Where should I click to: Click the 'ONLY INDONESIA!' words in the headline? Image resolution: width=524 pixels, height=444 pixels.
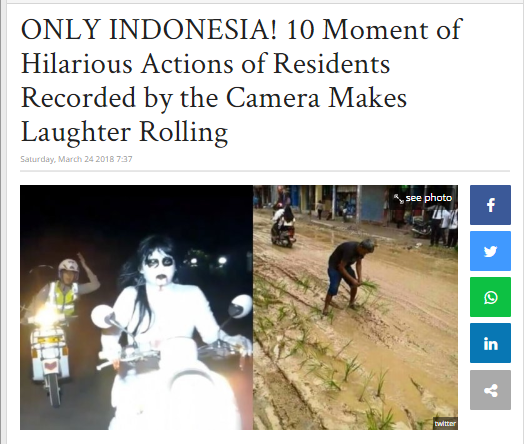click(149, 30)
